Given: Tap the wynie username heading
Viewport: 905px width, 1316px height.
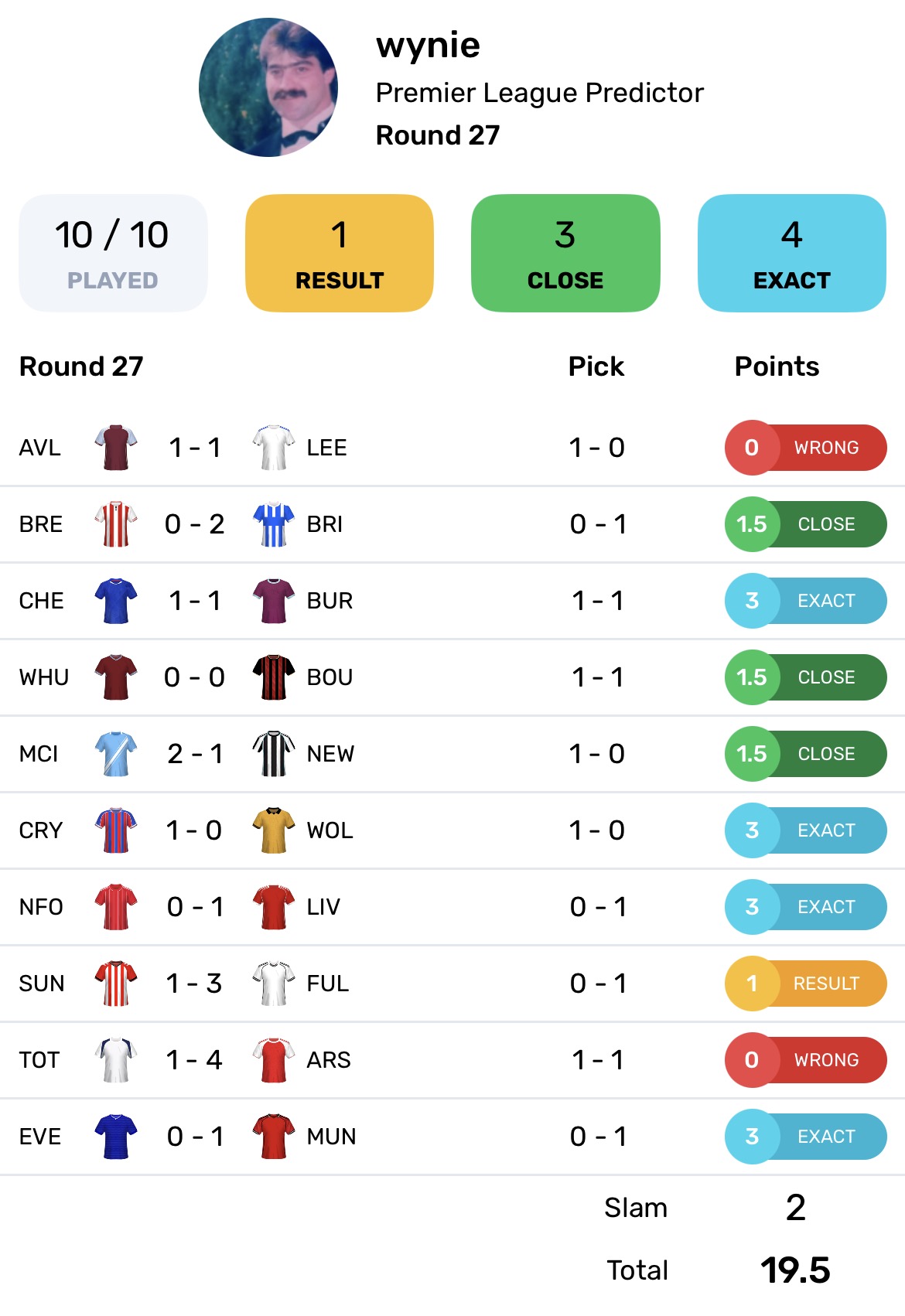Looking at the screenshot, I should (428, 45).
